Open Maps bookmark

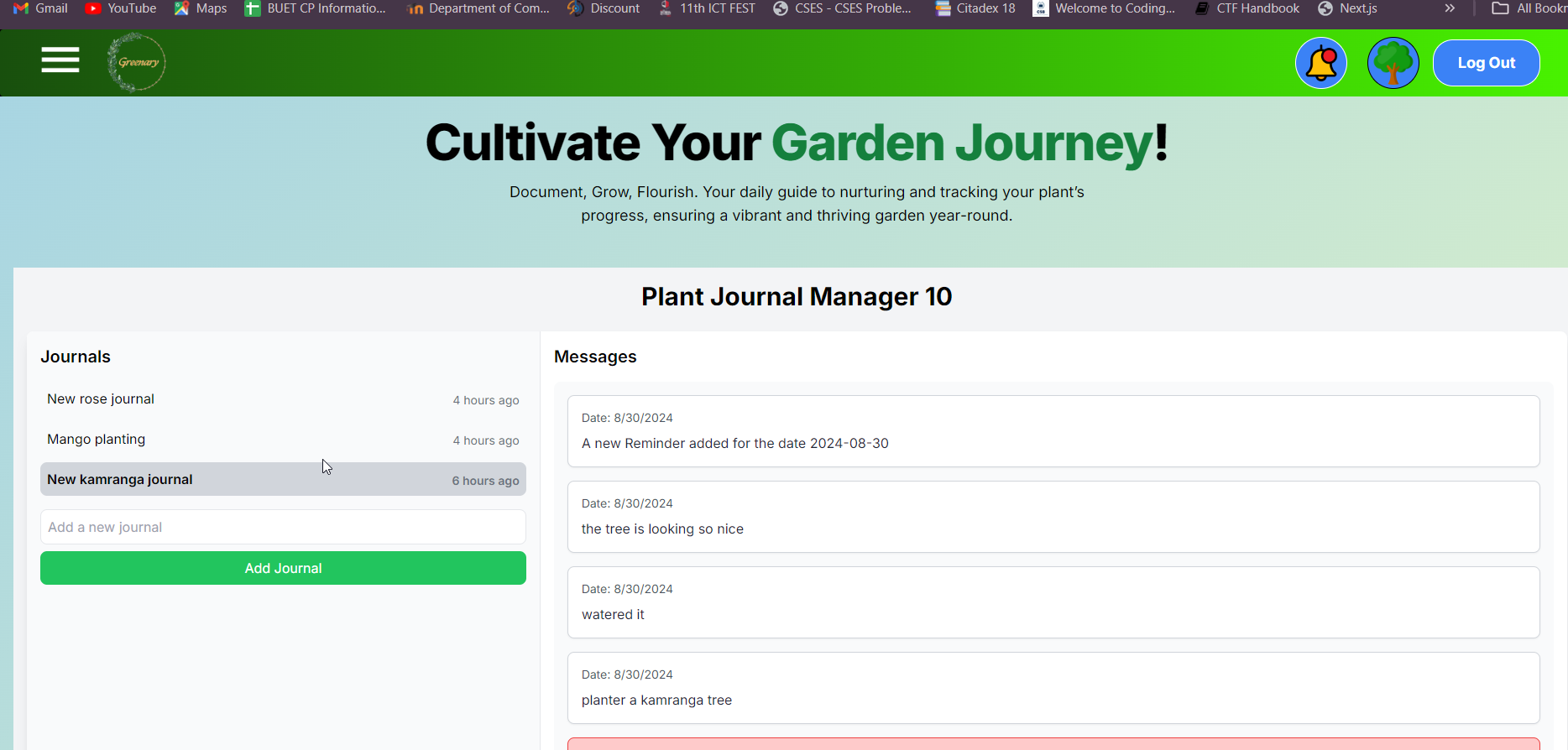pos(201,8)
